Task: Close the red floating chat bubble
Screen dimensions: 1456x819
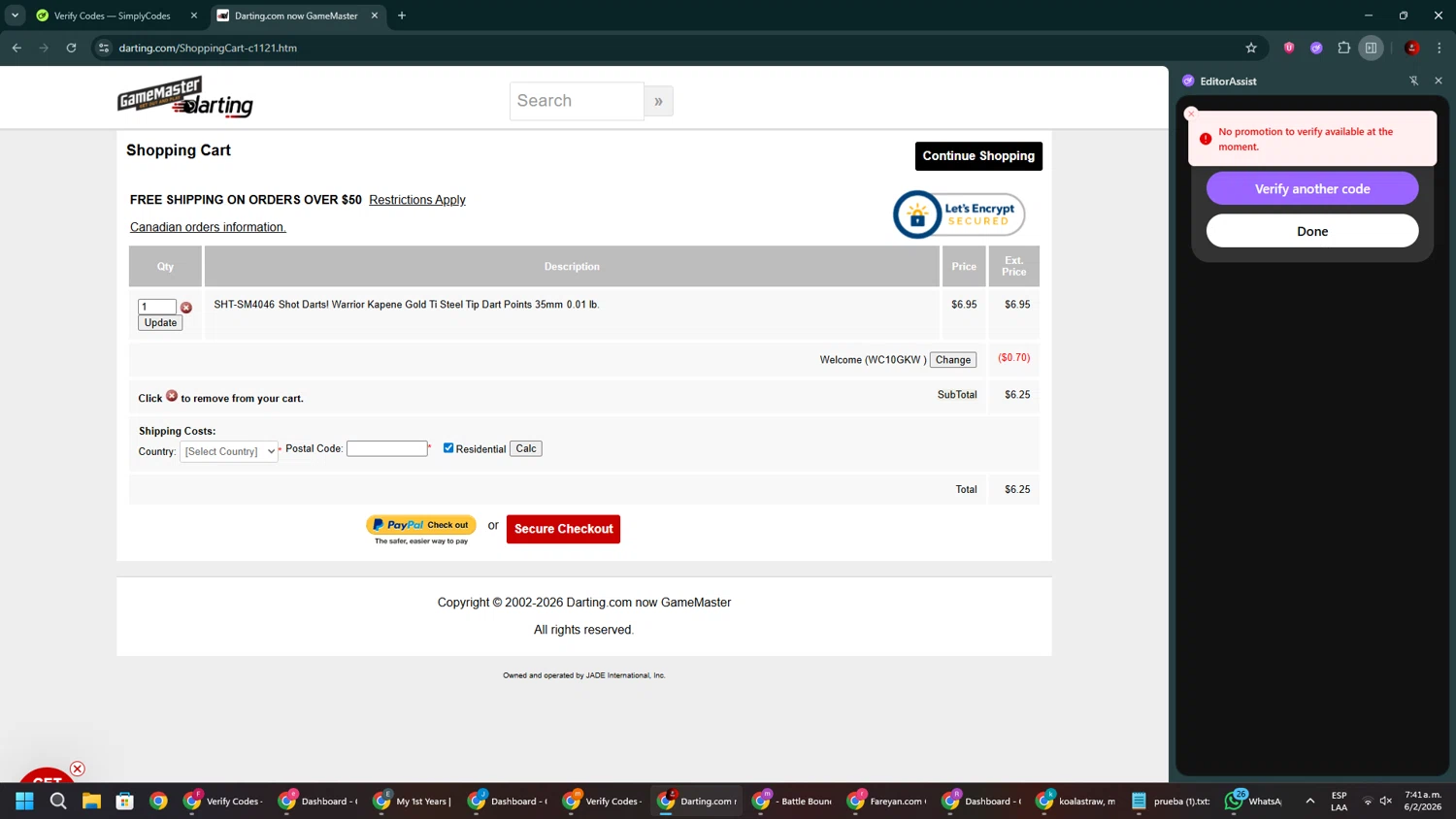Action: coord(78,769)
